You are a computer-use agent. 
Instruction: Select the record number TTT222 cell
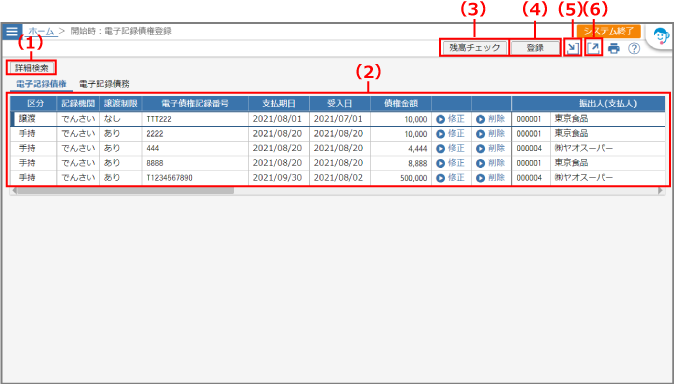(195, 119)
